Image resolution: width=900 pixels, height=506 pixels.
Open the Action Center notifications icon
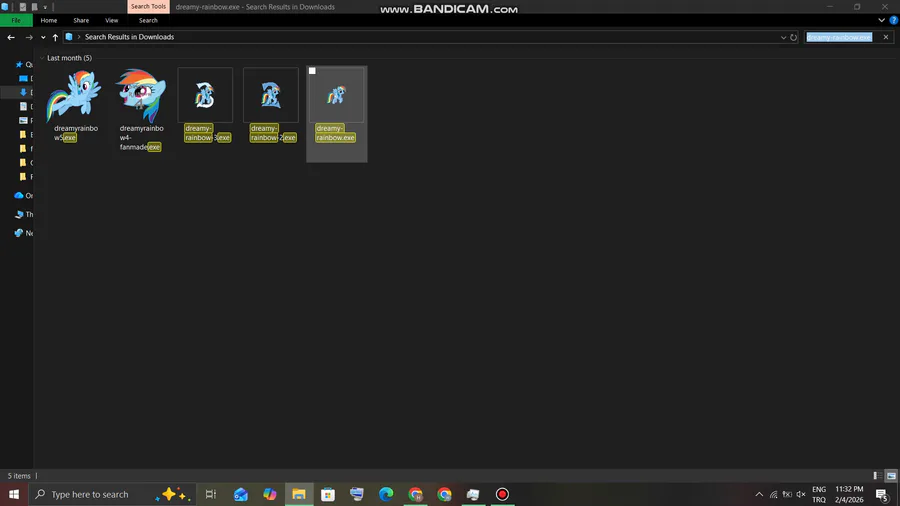[x=882, y=494]
